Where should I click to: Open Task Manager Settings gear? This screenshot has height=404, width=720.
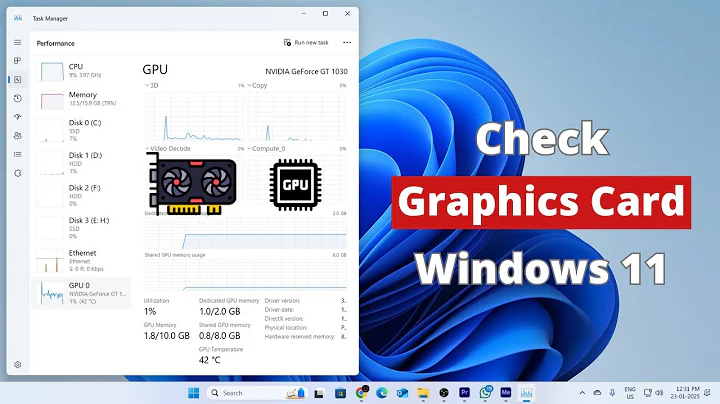pos(17,365)
